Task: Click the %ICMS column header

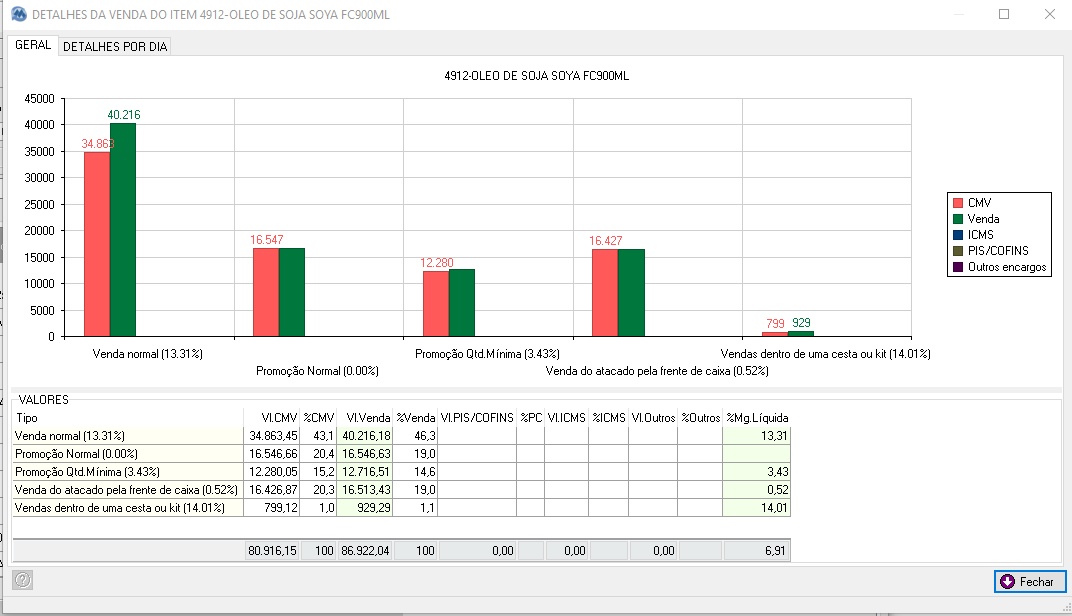Action: tap(608, 418)
